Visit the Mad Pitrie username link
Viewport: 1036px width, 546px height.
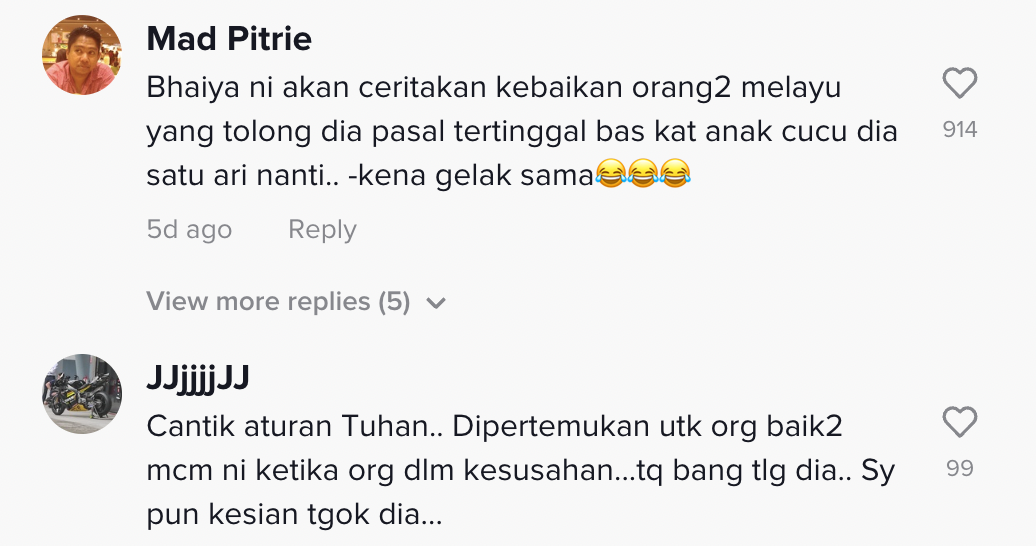229,39
